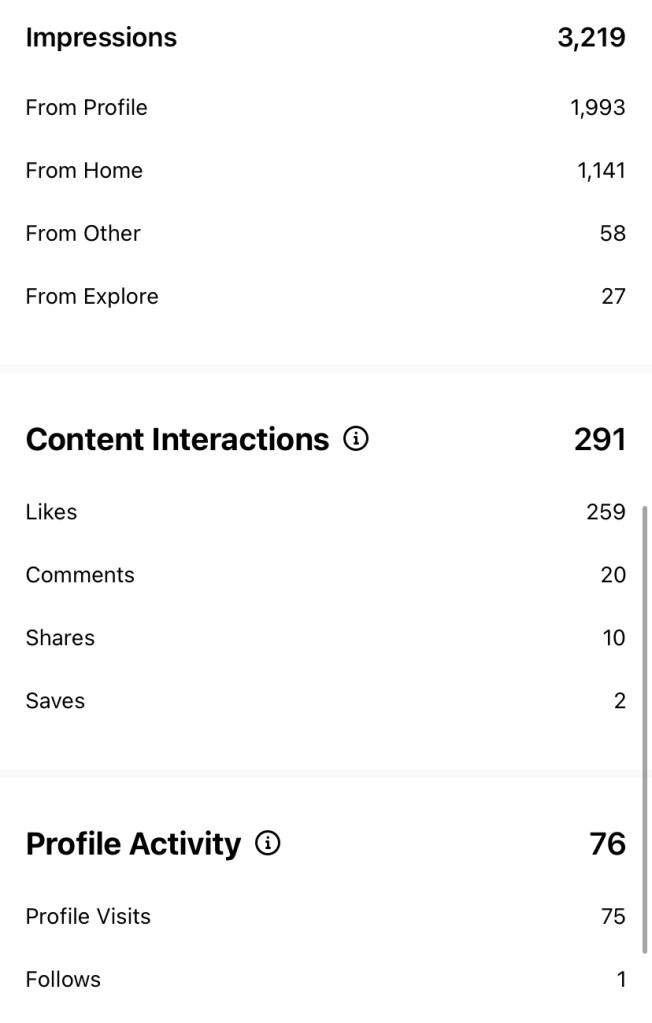Click the From Other label
The height and width of the screenshot is (1023, 652).
tap(83, 234)
